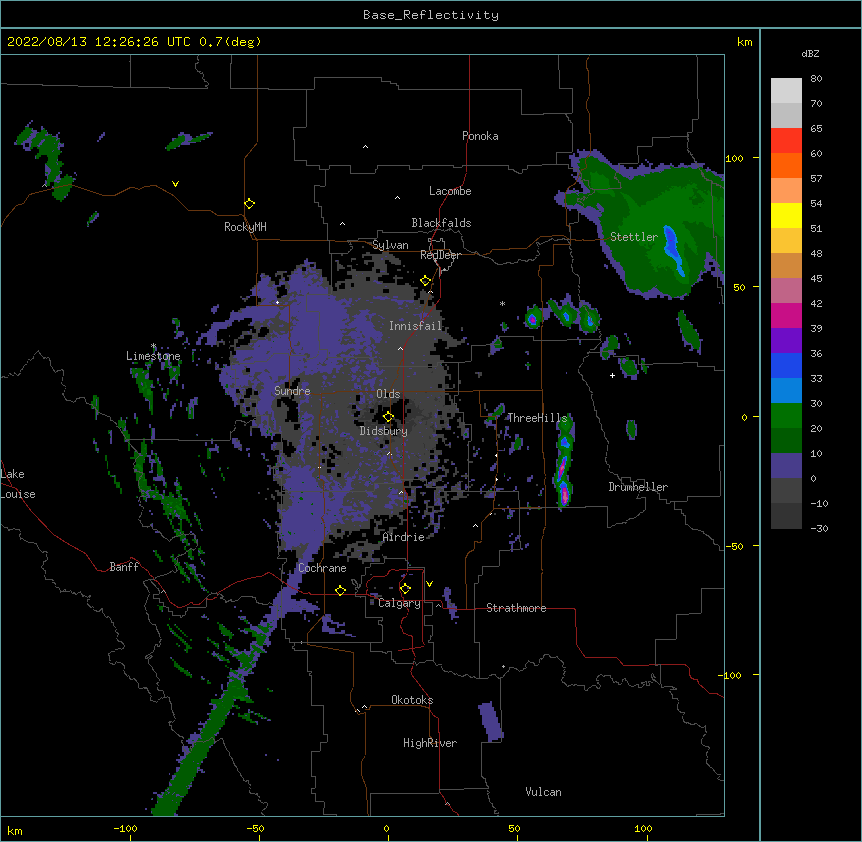Click the yellow diamond marker below Cochrane
The image size is (862, 842).
point(340,590)
